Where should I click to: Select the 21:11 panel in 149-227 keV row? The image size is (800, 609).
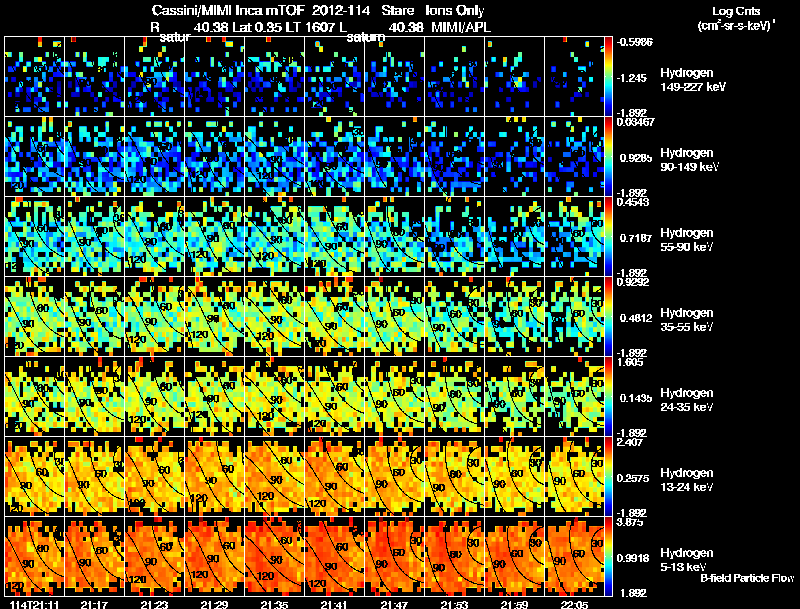tap(35, 77)
